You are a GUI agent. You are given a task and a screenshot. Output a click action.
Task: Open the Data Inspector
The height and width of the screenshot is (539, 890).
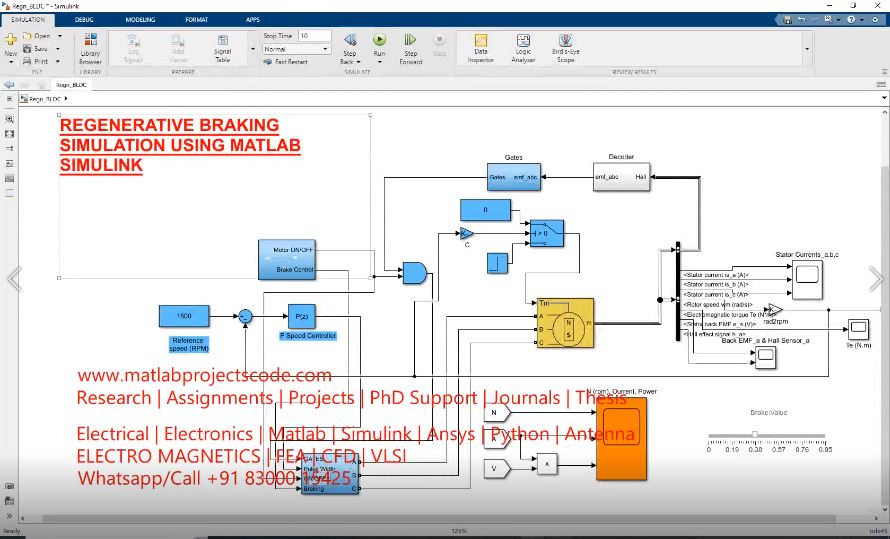click(481, 41)
